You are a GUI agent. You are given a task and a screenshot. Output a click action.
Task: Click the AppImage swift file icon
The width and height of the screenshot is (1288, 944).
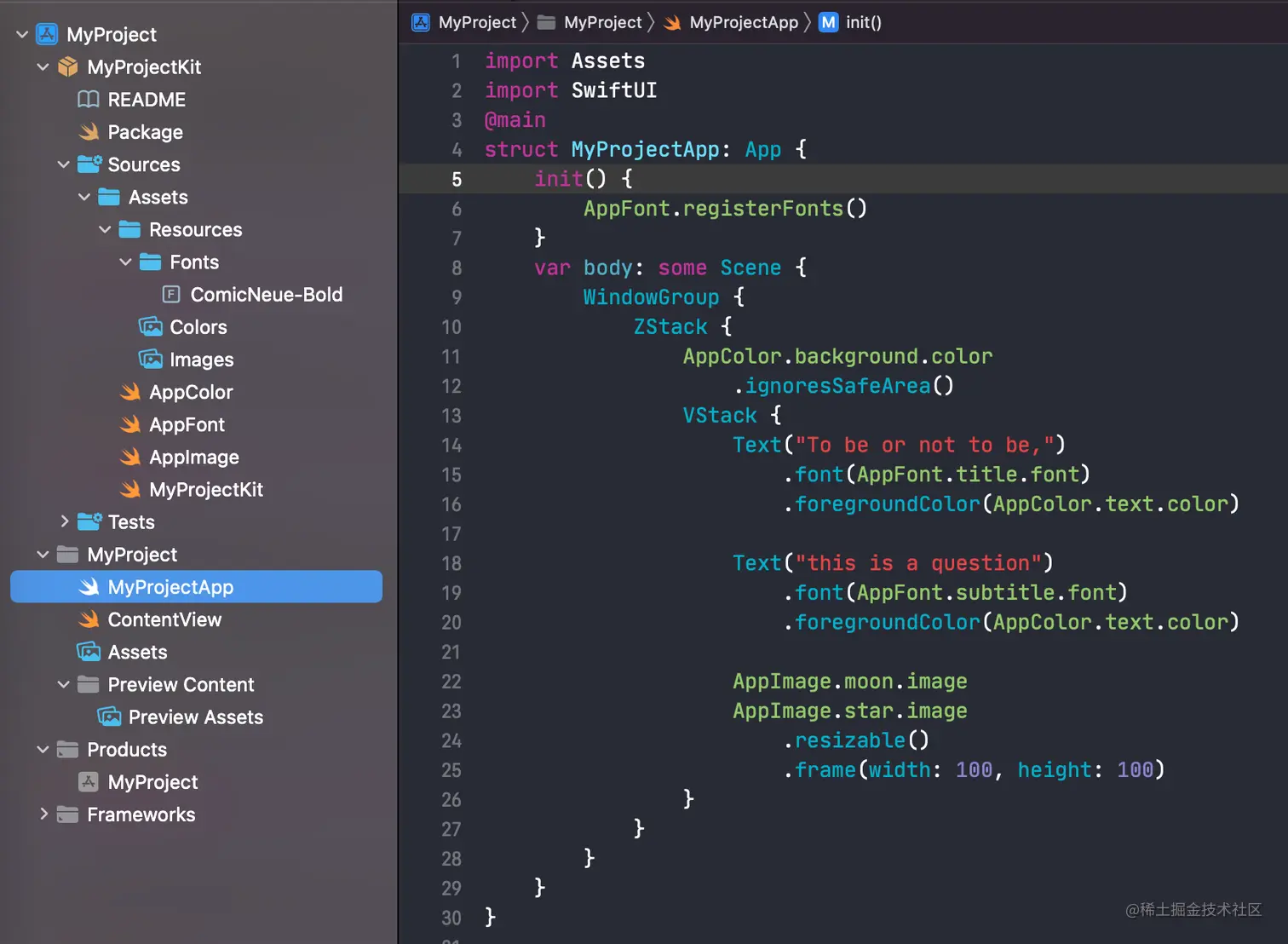pos(129,457)
